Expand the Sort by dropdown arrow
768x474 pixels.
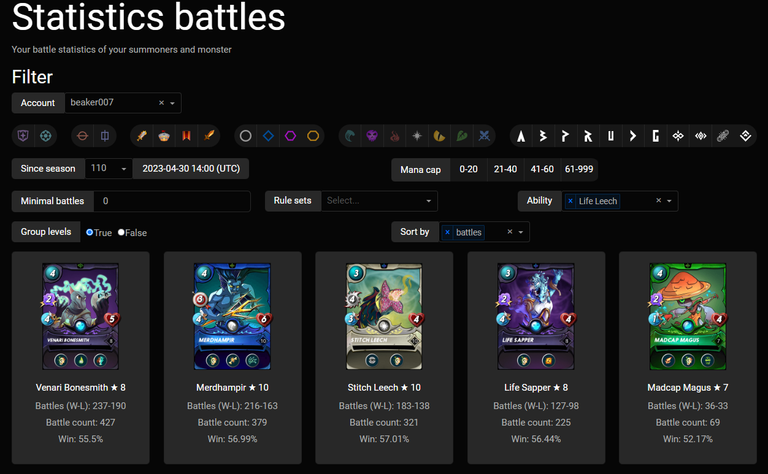[x=521, y=232]
